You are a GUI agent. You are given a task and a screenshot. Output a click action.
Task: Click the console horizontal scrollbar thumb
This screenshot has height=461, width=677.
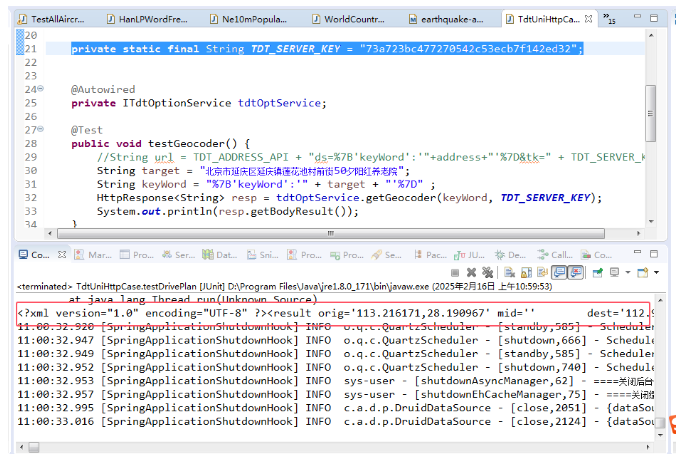(x=34, y=448)
